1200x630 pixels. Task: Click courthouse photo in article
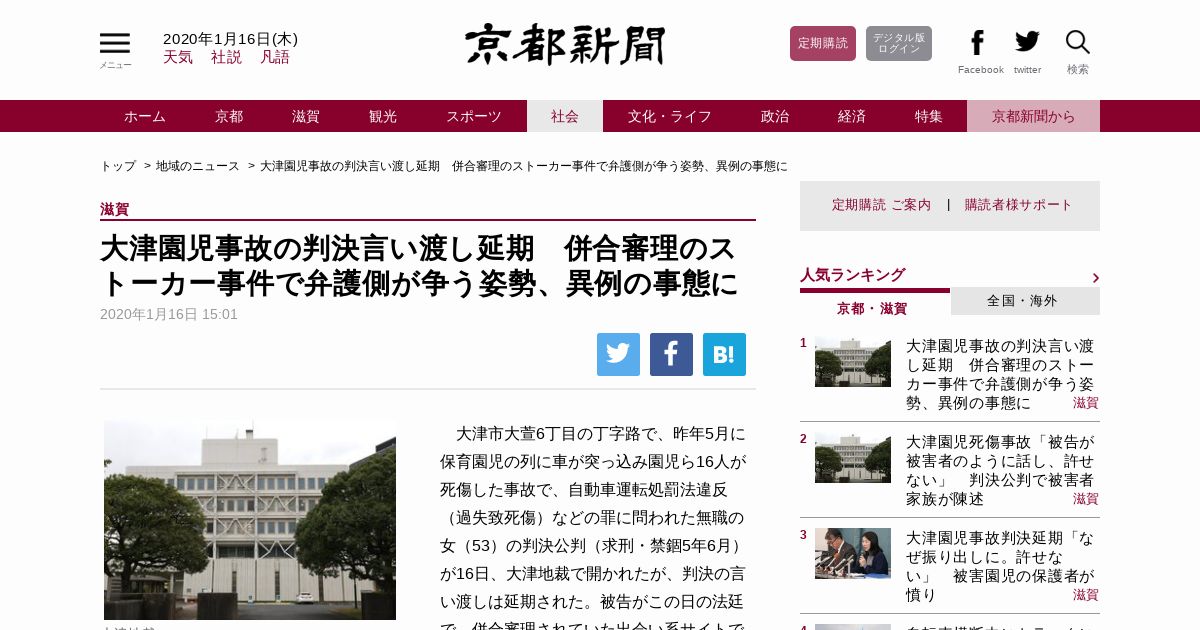250,520
